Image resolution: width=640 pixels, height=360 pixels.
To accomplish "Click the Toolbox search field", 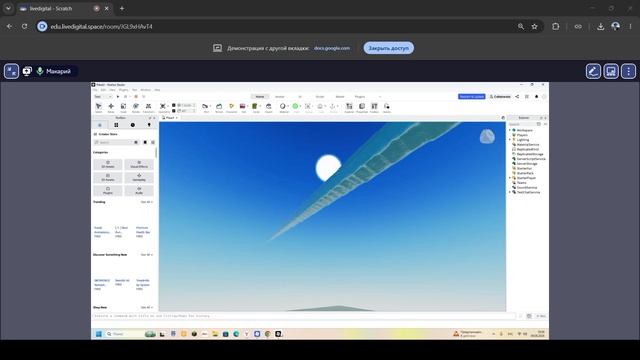I will coord(116,142).
